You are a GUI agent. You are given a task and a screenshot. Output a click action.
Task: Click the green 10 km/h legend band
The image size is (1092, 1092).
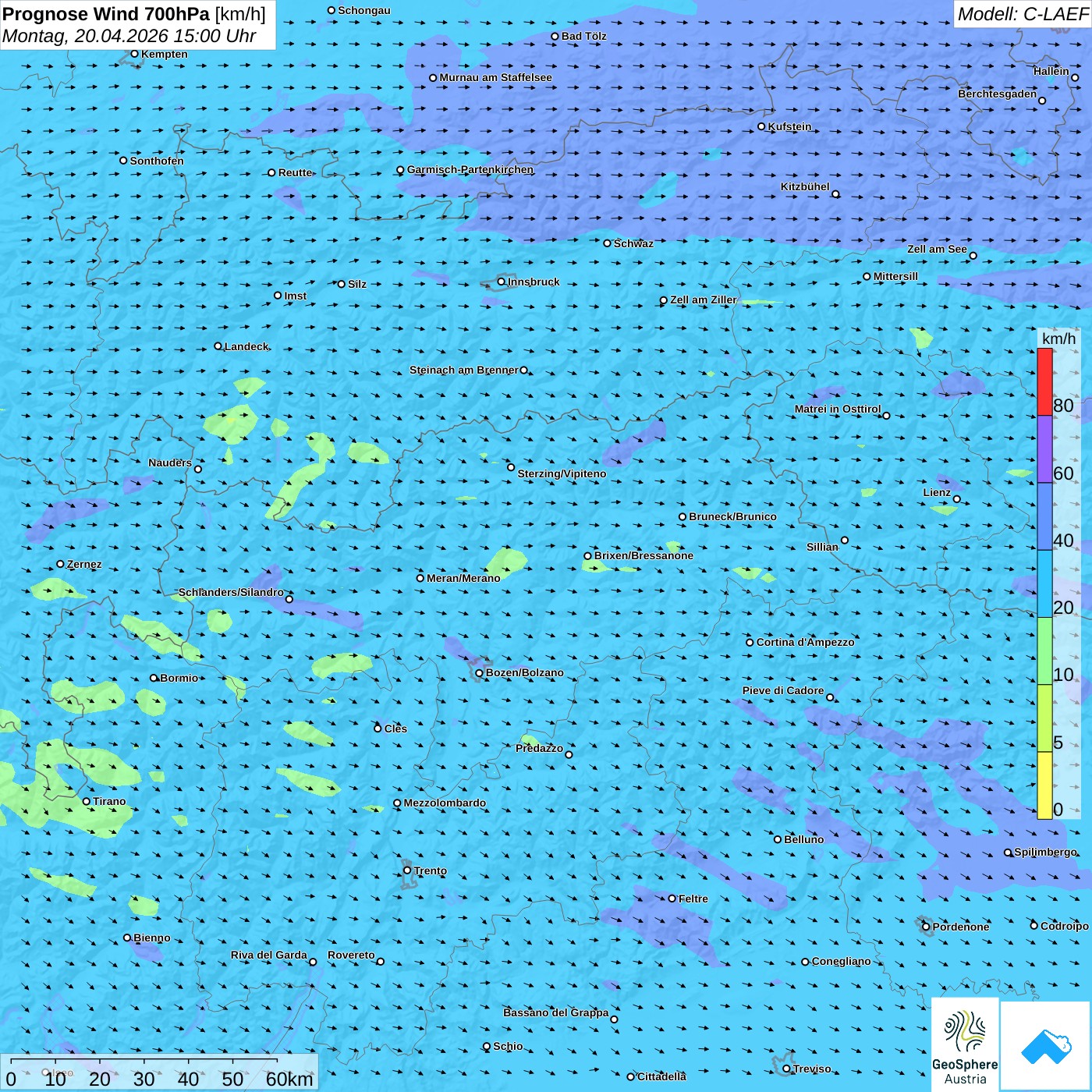pos(1044,651)
